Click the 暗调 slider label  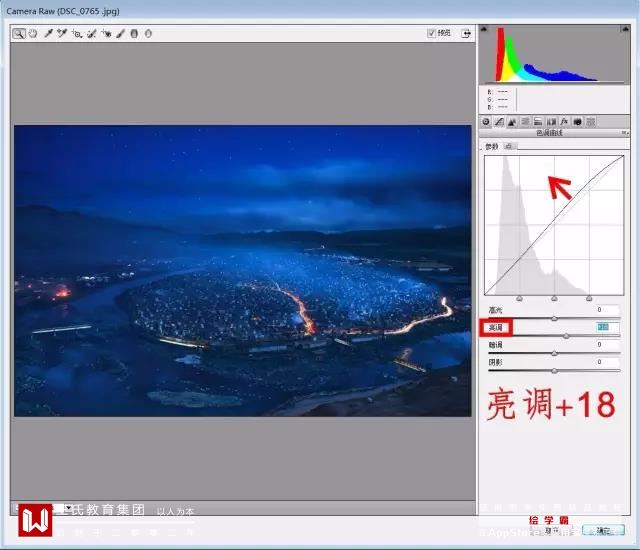pyautogui.click(x=496, y=345)
